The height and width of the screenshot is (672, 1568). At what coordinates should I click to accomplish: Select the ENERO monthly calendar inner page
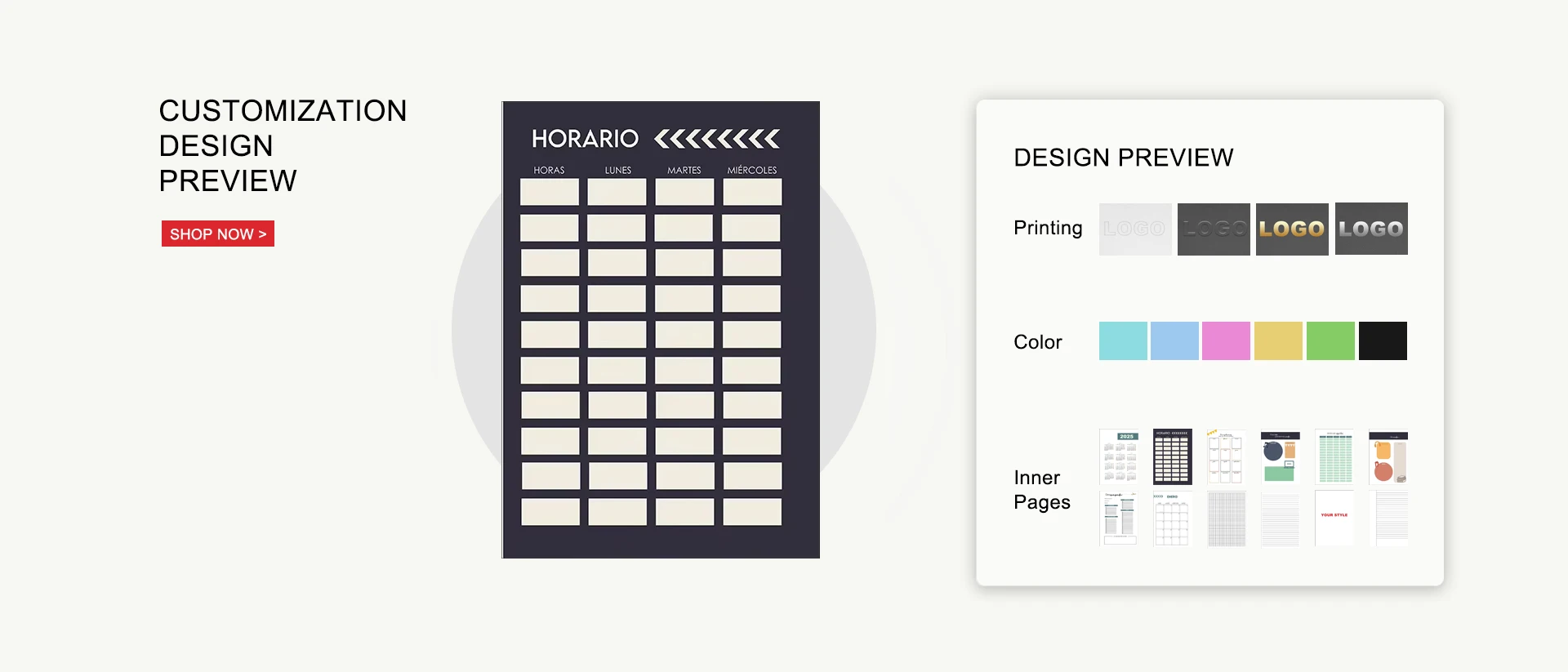tap(1172, 519)
